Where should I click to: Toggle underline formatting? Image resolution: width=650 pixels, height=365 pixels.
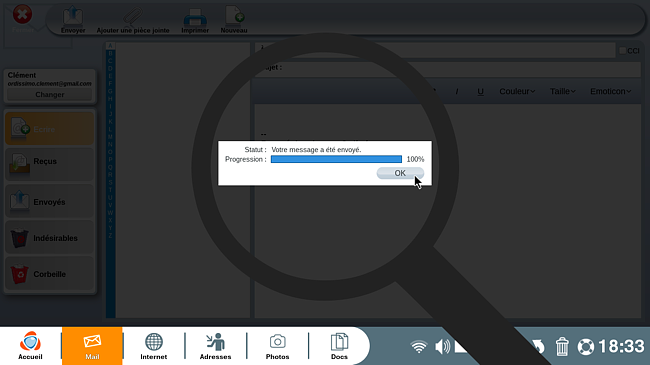(480, 91)
